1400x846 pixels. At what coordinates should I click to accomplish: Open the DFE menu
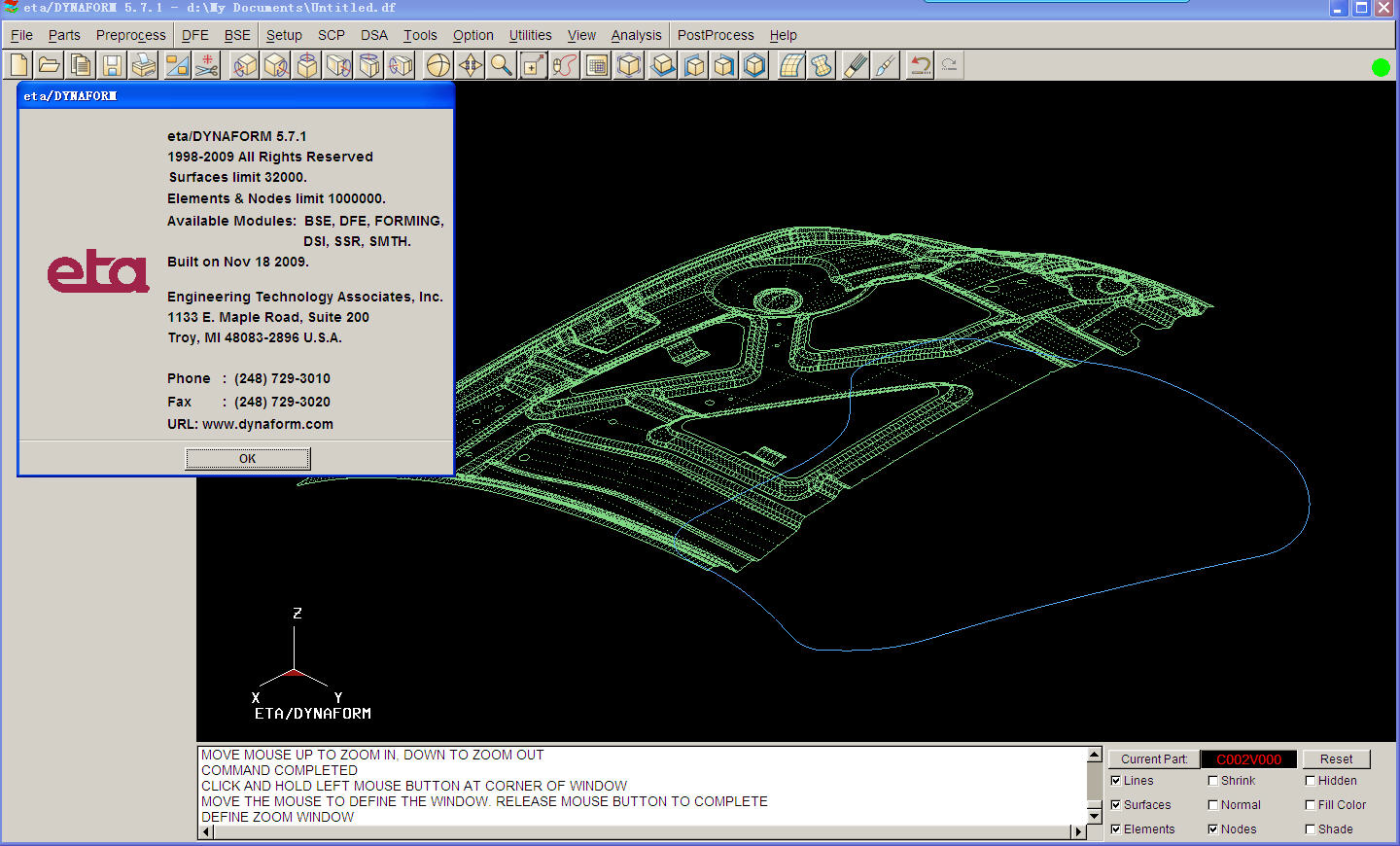coord(194,35)
